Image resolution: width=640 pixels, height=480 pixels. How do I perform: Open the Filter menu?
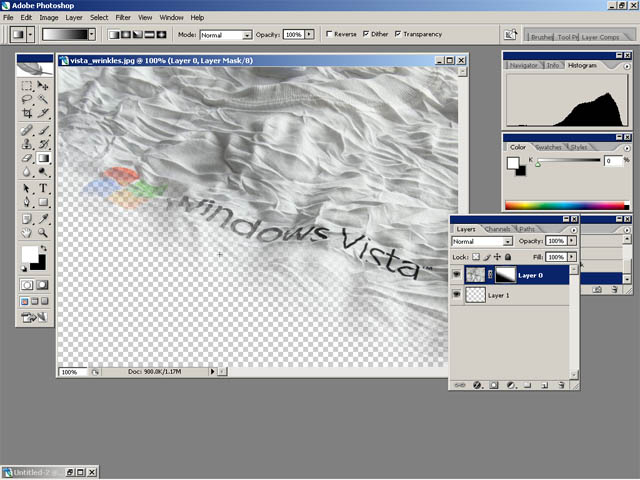(x=123, y=17)
